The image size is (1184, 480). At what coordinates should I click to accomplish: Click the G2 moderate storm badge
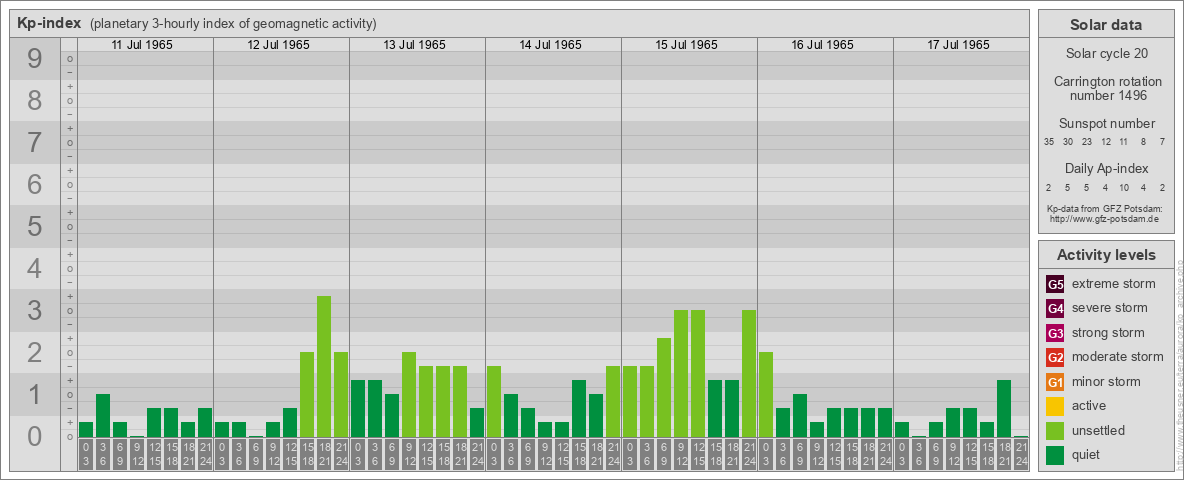click(x=1055, y=357)
